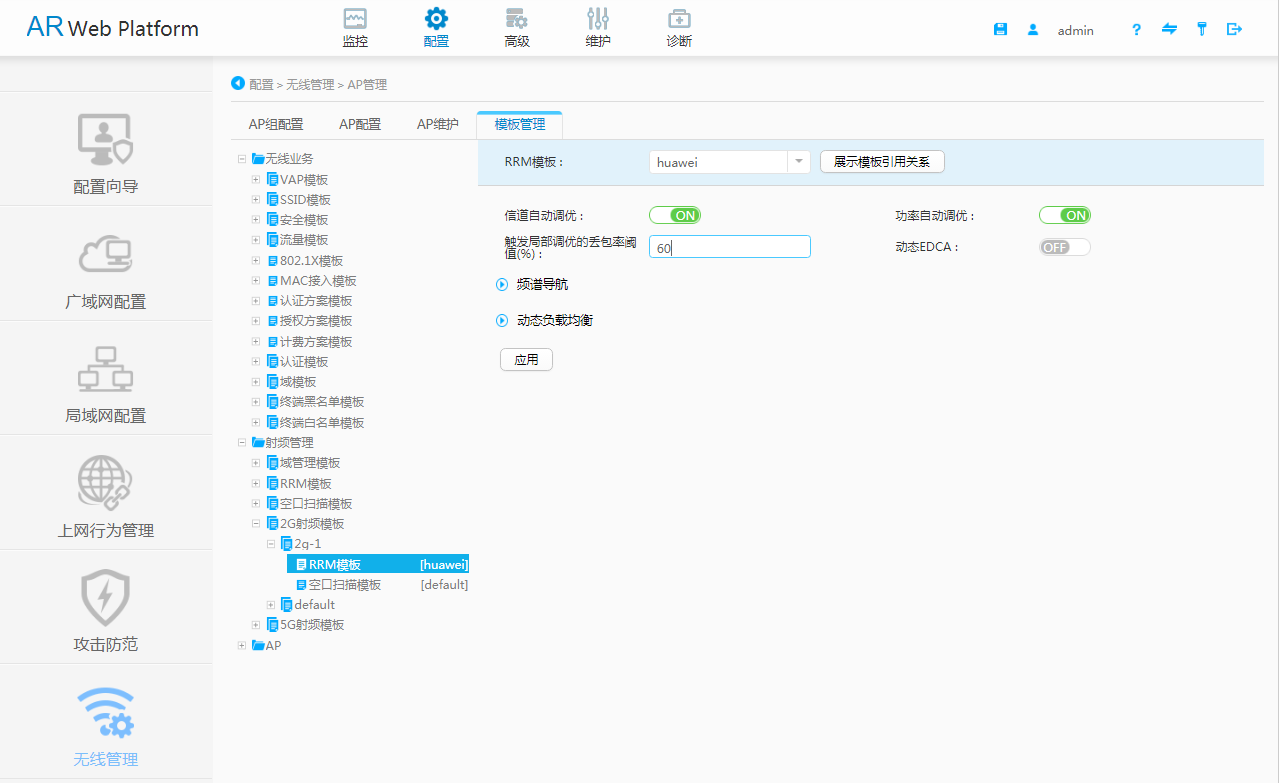1279x783 pixels.
Task: Click the 应用 apply button
Action: (526, 359)
